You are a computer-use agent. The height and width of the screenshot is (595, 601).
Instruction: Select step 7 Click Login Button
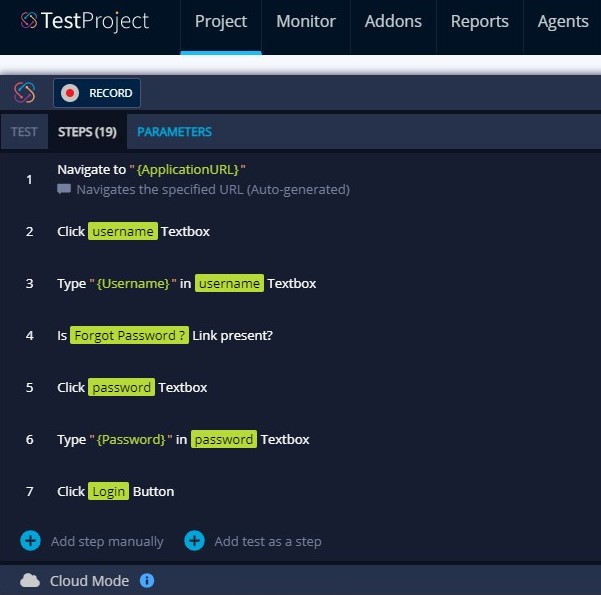click(115, 491)
